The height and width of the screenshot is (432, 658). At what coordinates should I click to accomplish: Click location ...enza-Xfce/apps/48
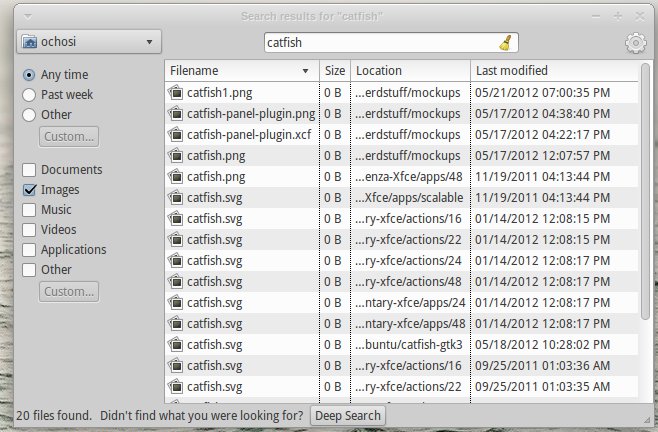pyautogui.click(x=409, y=177)
